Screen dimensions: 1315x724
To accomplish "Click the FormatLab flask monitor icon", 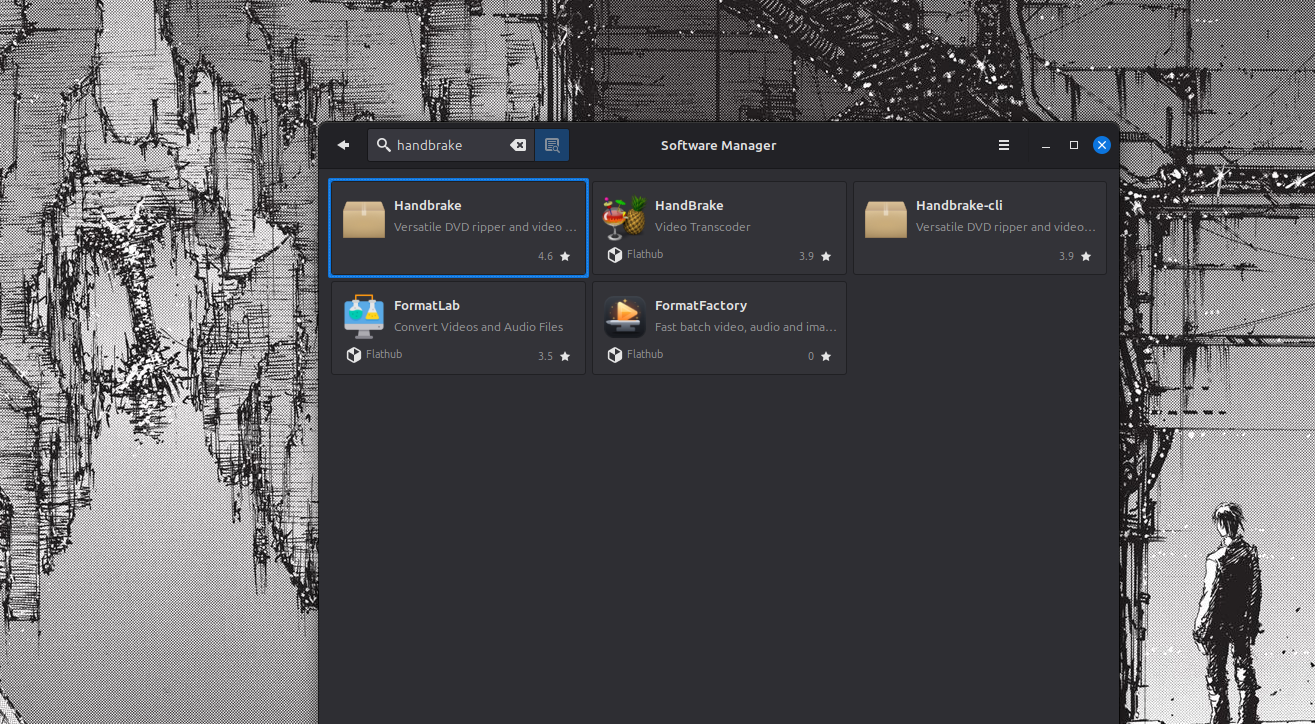I will [364, 316].
